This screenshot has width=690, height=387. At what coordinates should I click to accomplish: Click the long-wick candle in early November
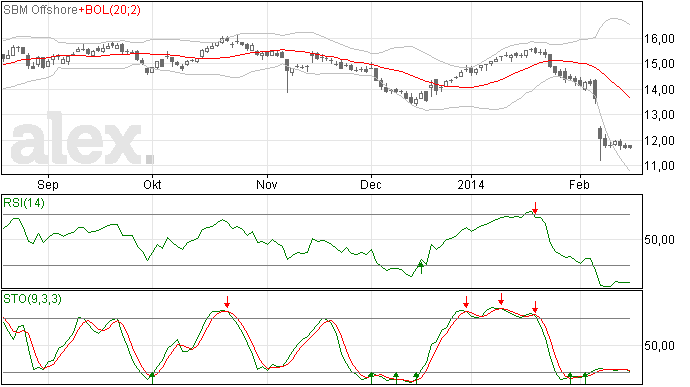(x=287, y=76)
